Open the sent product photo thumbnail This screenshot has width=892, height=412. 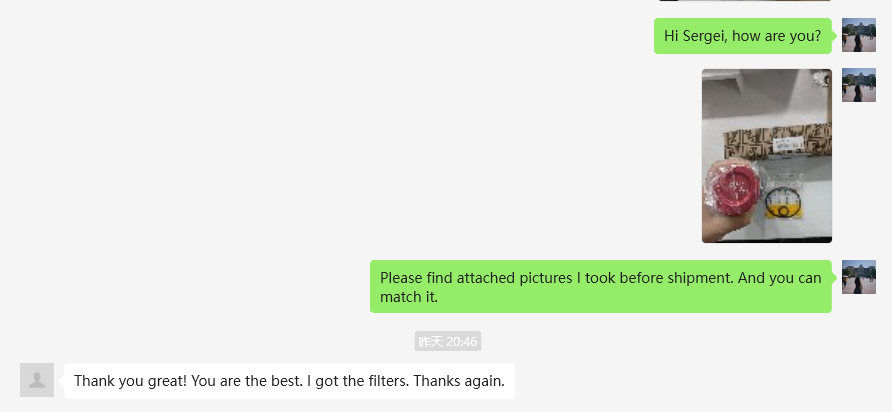tap(767, 155)
